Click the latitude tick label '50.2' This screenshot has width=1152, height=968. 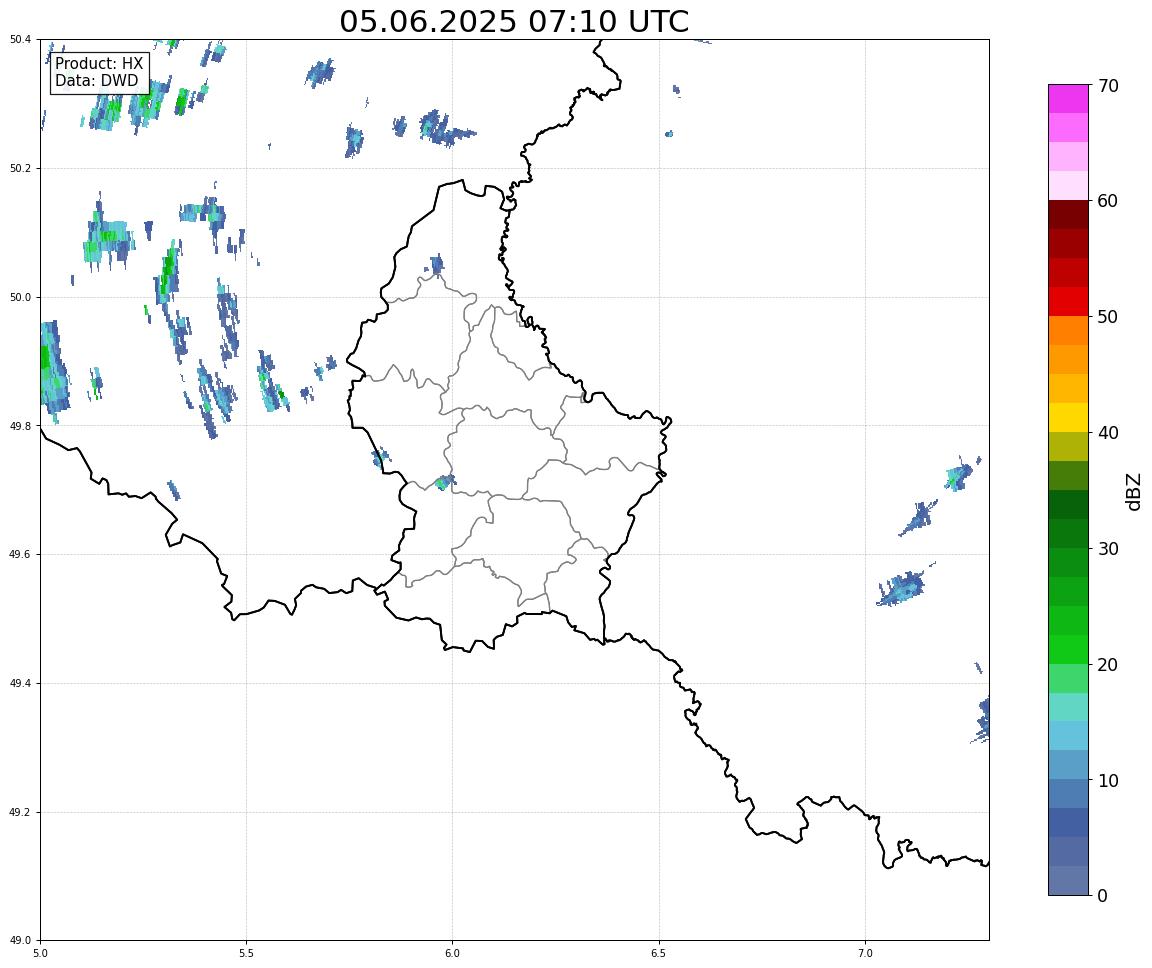coord(21,168)
